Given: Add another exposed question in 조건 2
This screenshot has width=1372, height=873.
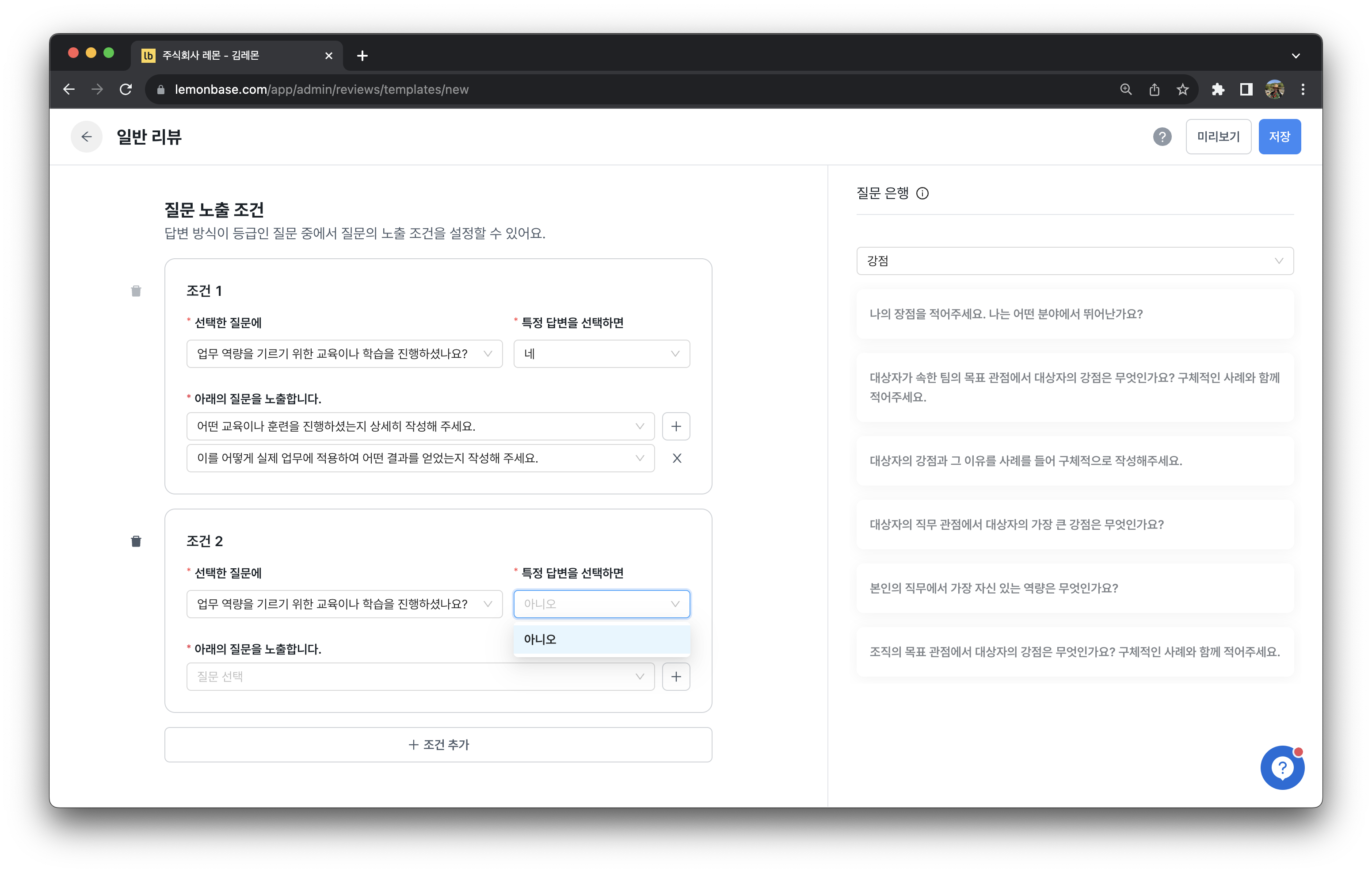Looking at the screenshot, I should (x=676, y=677).
